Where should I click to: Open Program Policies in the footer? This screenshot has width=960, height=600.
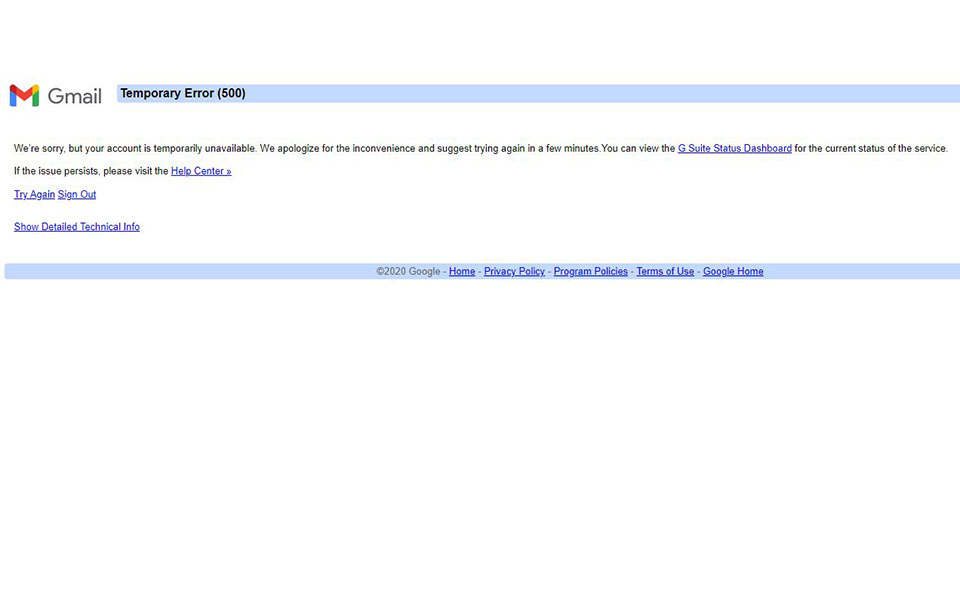(x=590, y=272)
